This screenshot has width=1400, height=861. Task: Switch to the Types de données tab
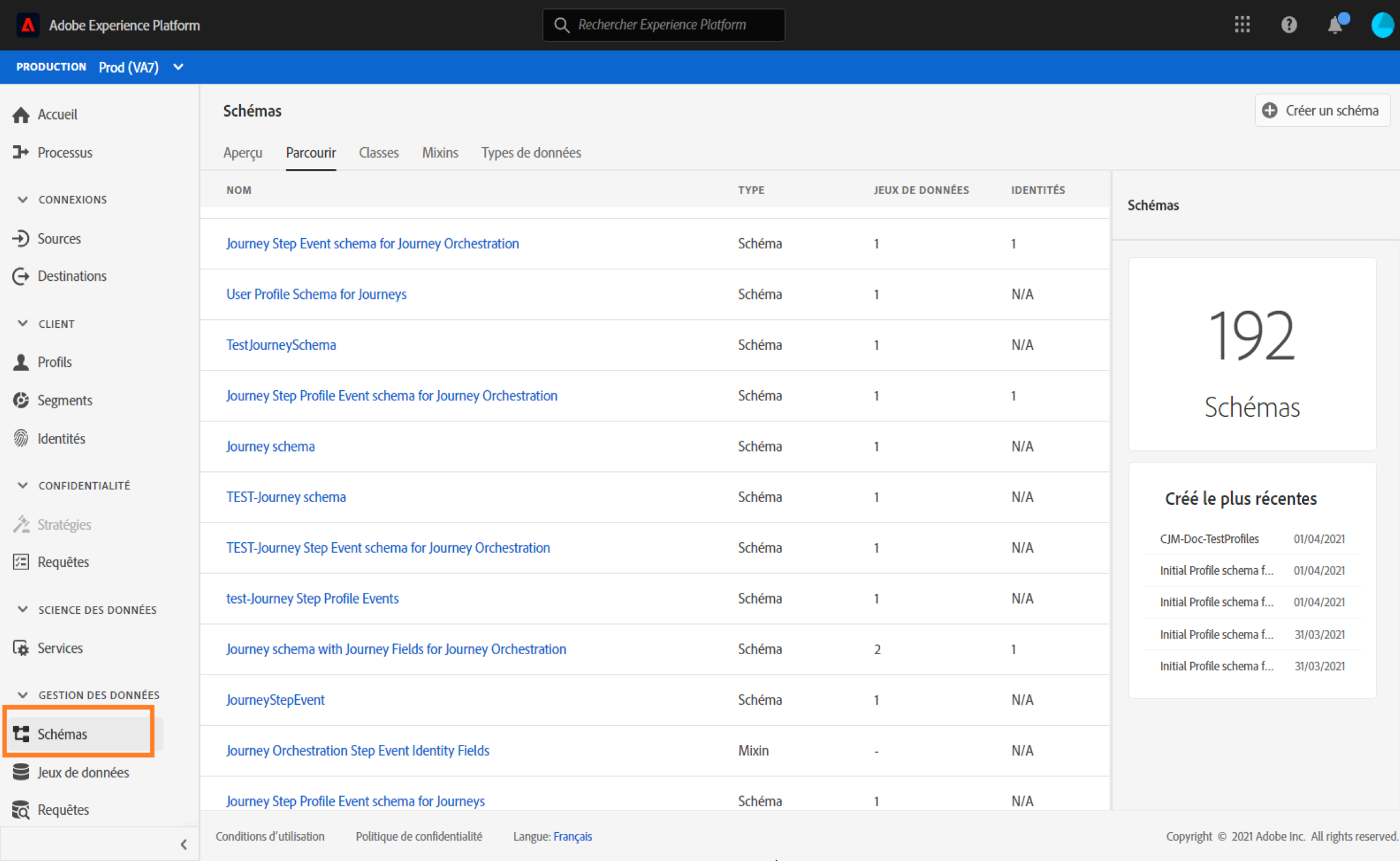531,153
